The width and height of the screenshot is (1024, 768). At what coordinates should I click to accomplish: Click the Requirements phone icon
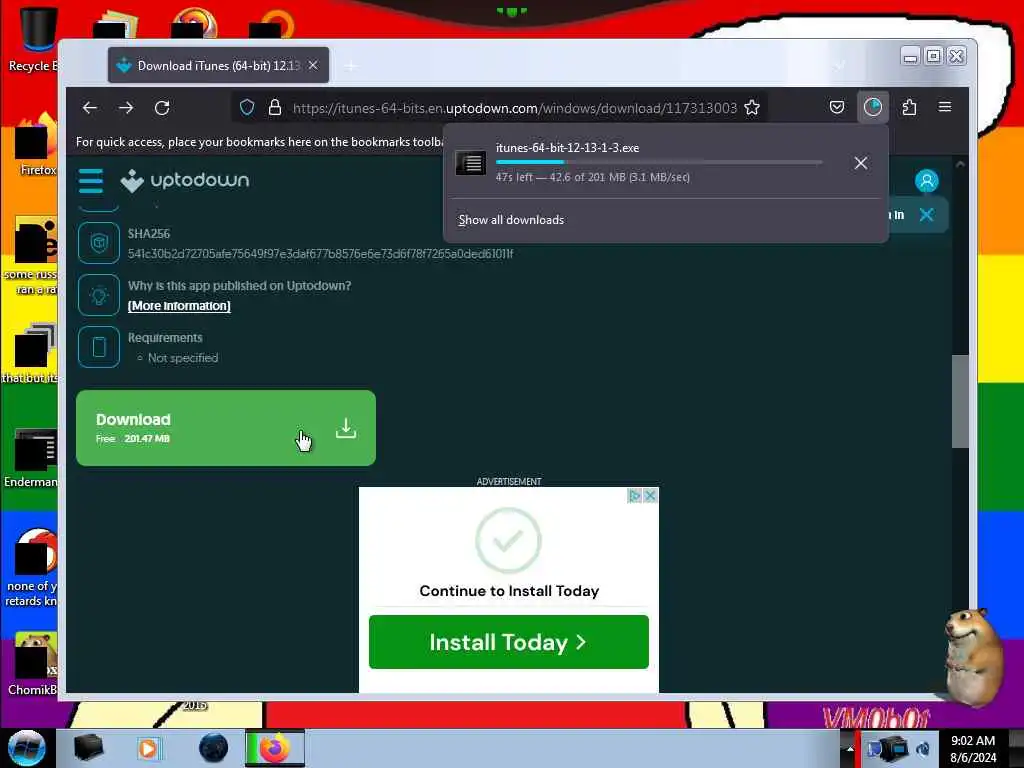tap(99, 347)
